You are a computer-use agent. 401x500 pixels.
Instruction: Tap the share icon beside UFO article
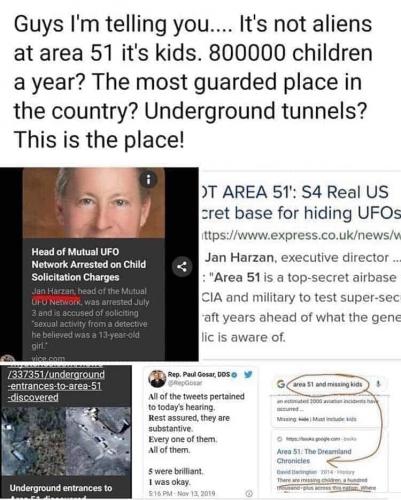[x=182, y=267]
